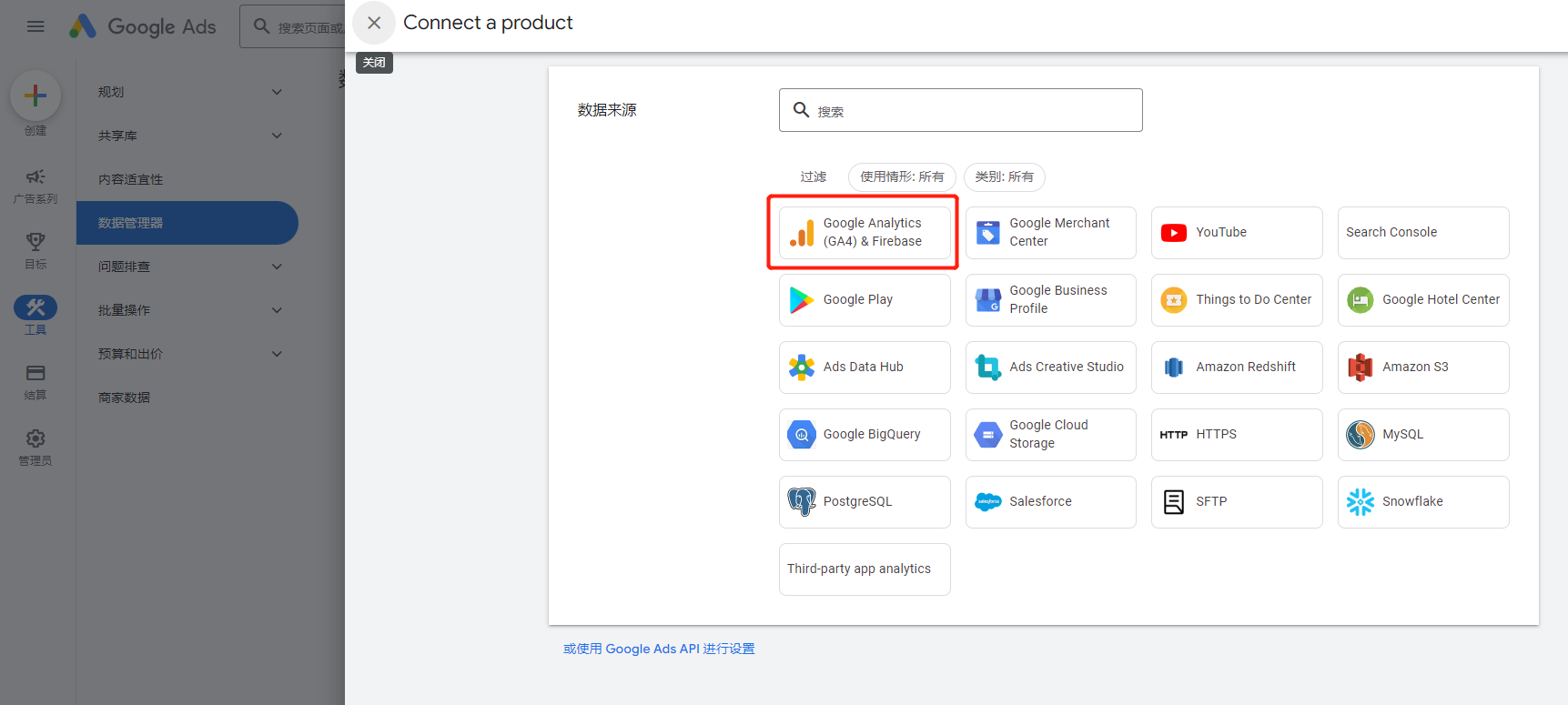Open 目标 trophy icon in sidebar
The width and height of the screenshot is (1568, 705).
(35, 251)
